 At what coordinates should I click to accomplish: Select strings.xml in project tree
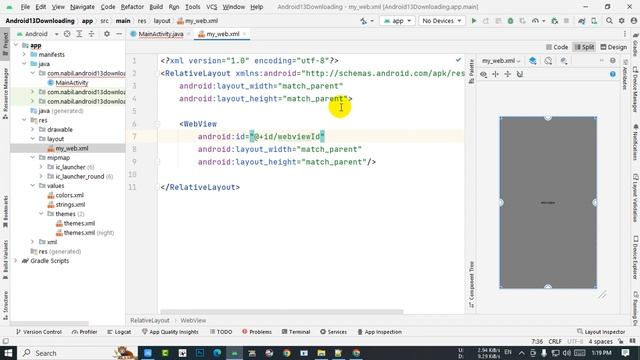click(70, 204)
